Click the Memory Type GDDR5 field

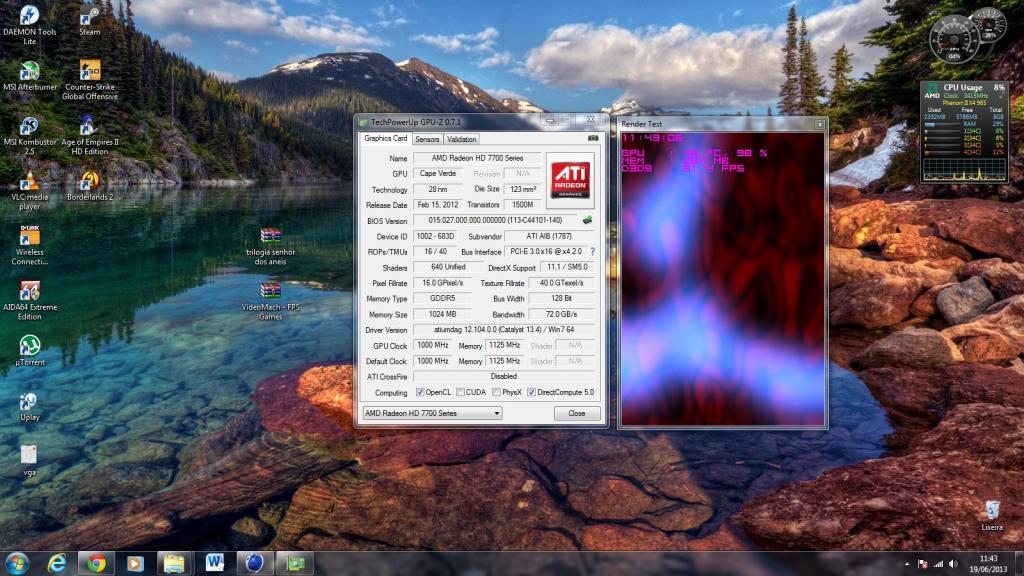(x=442, y=298)
